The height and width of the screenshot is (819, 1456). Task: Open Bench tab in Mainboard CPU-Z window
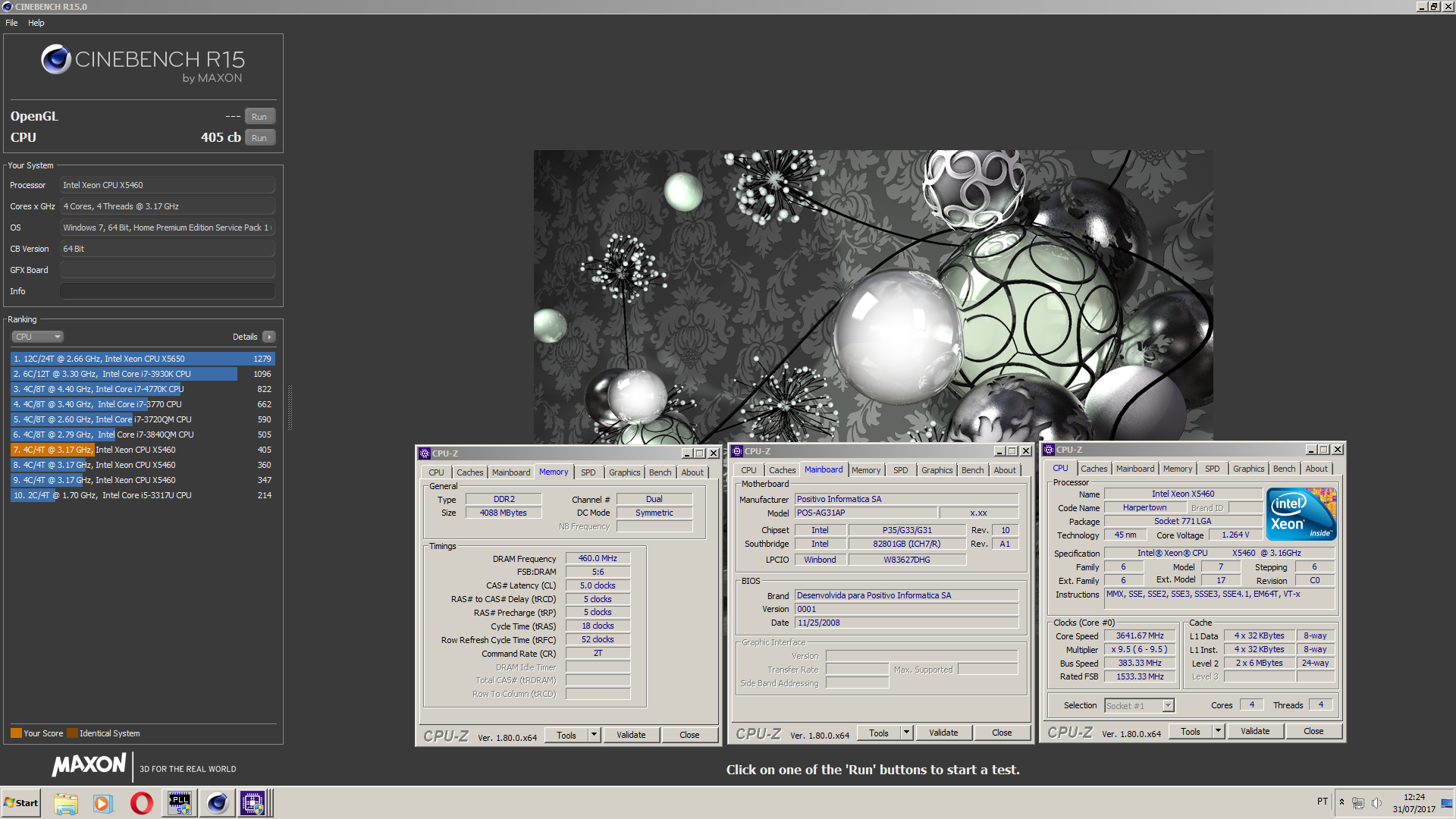coord(972,470)
